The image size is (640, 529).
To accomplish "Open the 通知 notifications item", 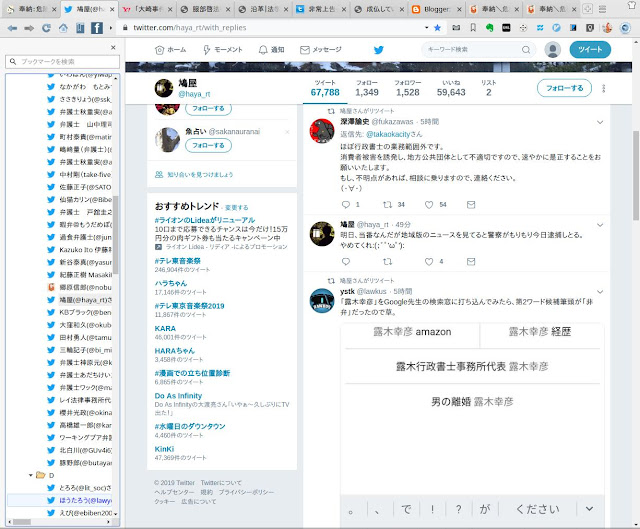I will tap(271, 50).
